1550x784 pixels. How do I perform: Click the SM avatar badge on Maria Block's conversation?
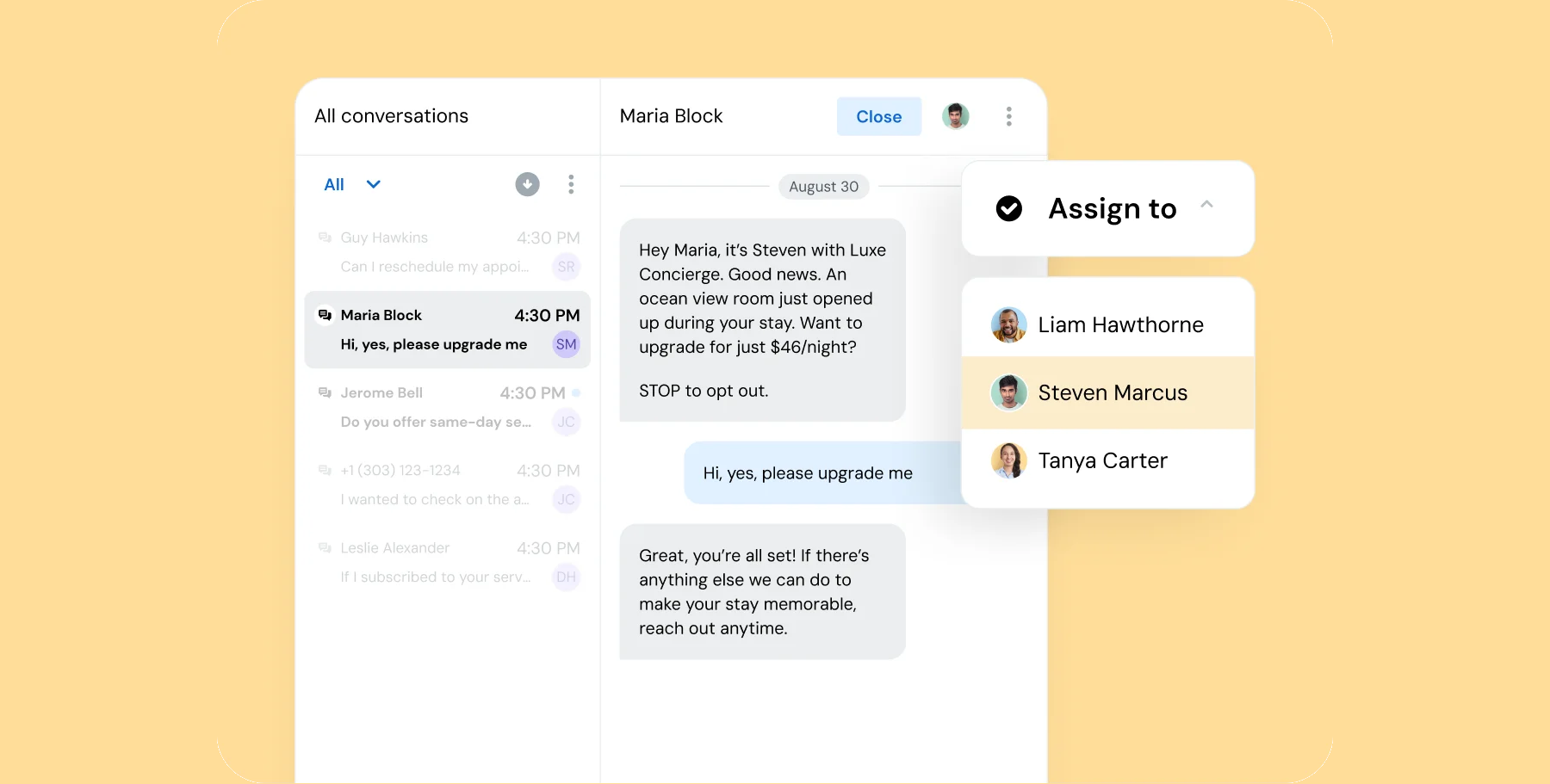pyautogui.click(x=566, y=344)
